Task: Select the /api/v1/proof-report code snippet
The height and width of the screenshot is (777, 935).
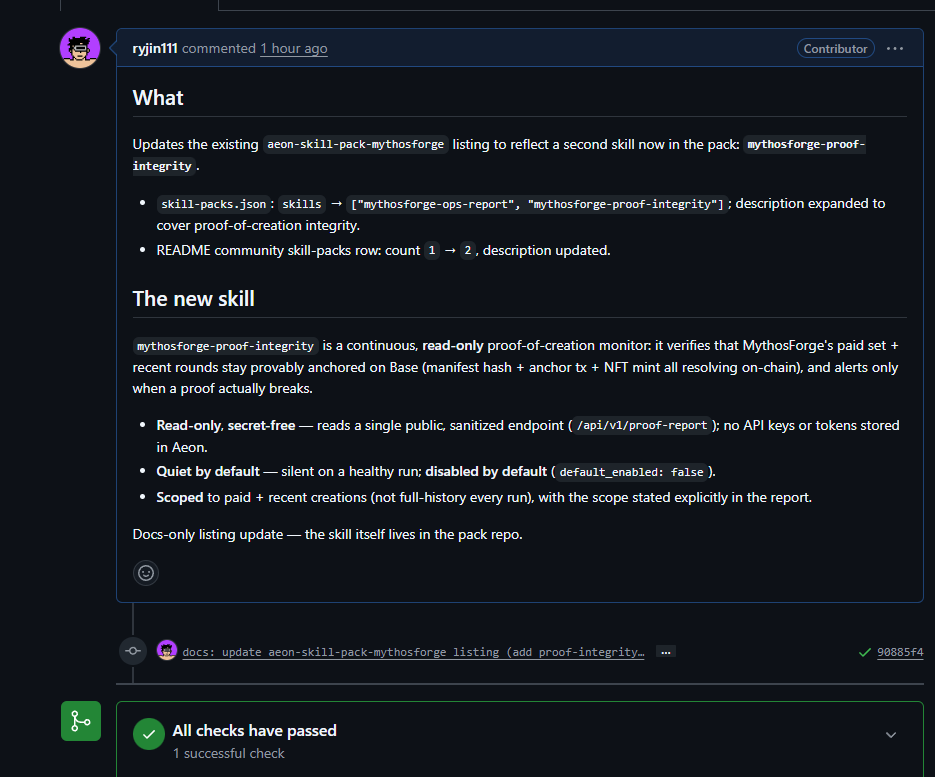Action: point(642,426)
